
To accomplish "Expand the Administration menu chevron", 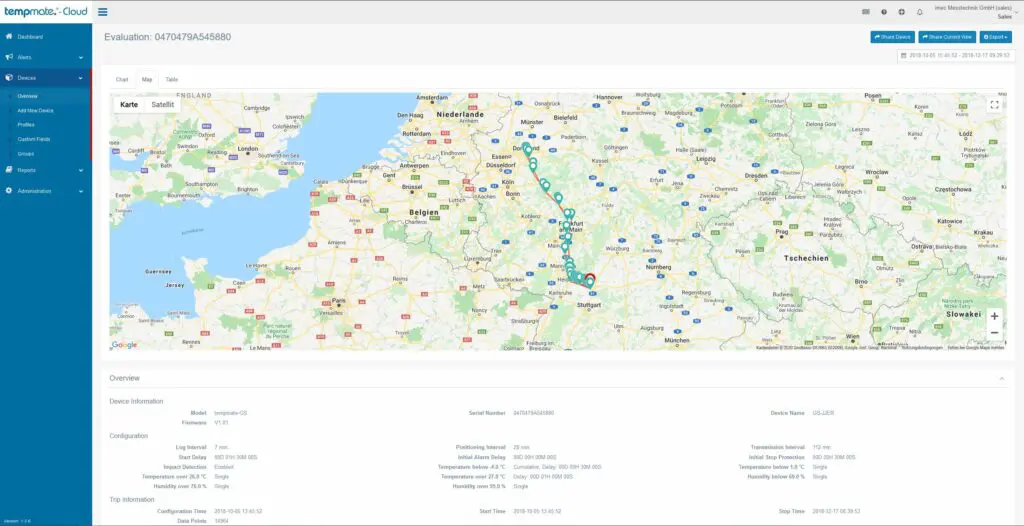I will click(x=81, y=191).
